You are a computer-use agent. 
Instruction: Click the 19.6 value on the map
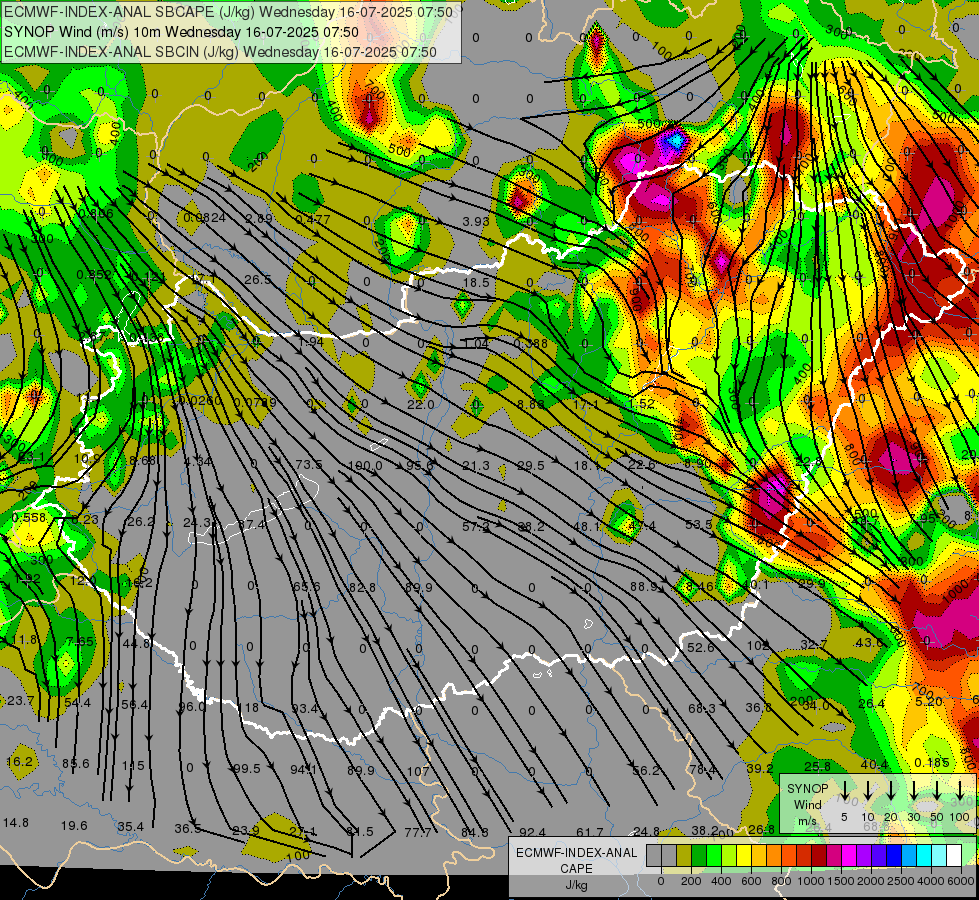pos(74,826)
